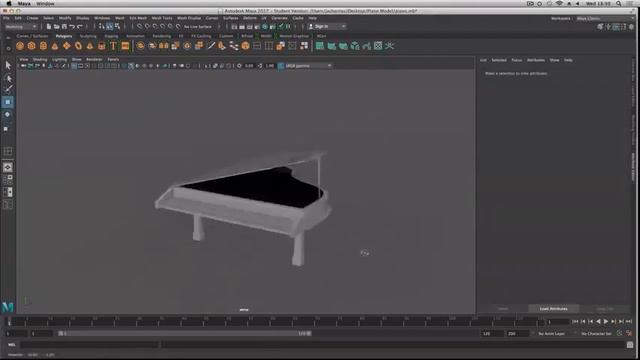The image size is (640, 360).
Task: Click the Multi-Cut knife shelf icon
Action: (211, 46)
